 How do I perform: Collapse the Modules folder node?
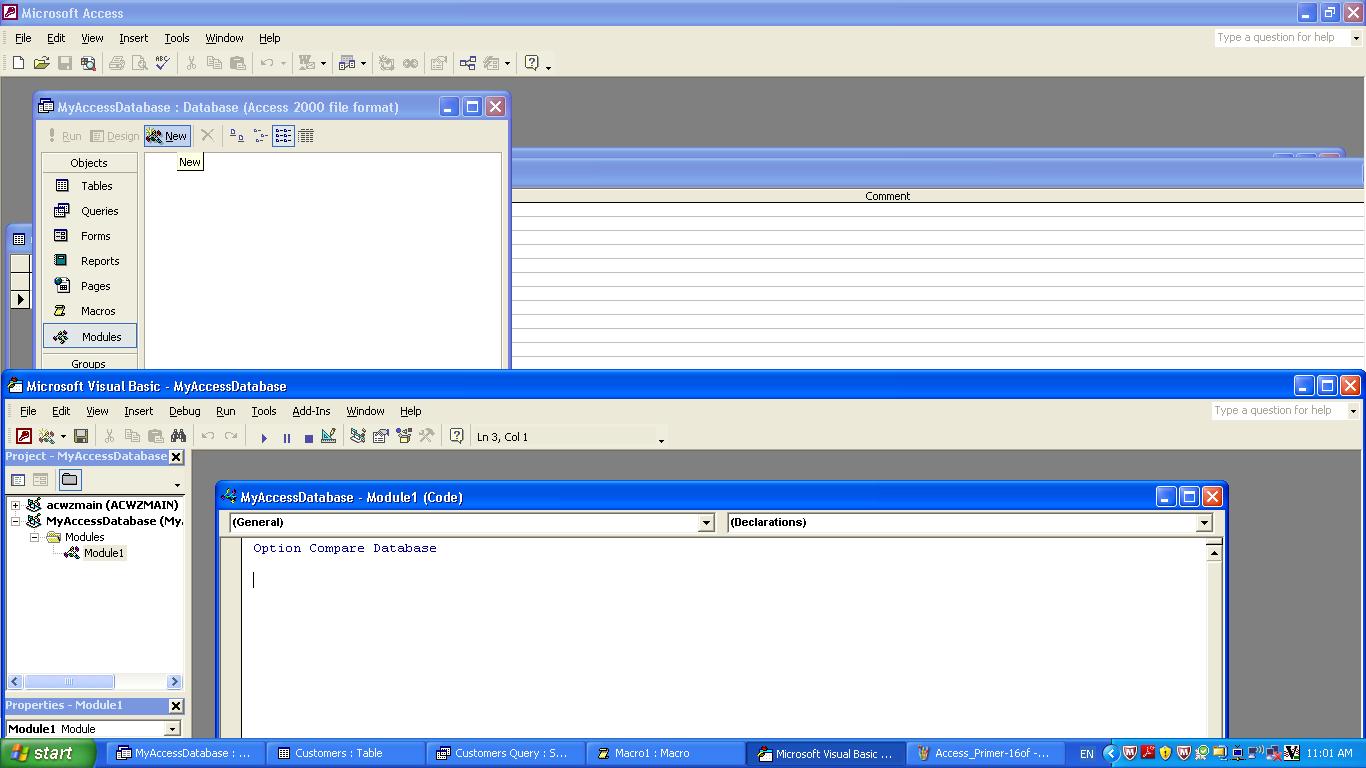(x=34, y=537)
